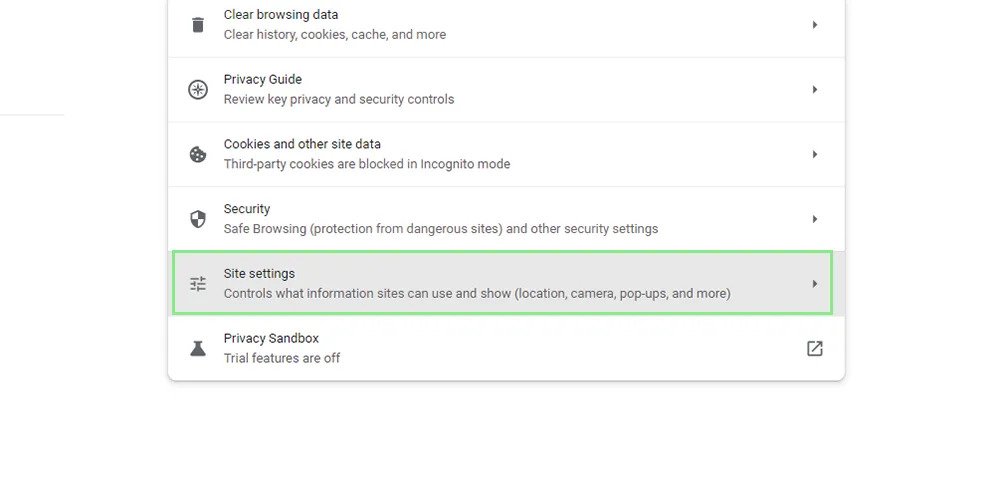Click the Privacy Sandbox flask icon
The image size is (1000, 500).
(198, 348)
